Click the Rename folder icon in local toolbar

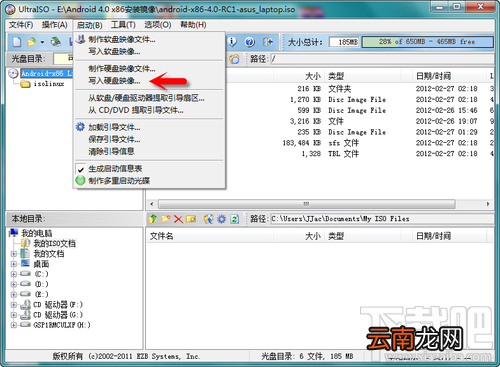click(191, 219)
